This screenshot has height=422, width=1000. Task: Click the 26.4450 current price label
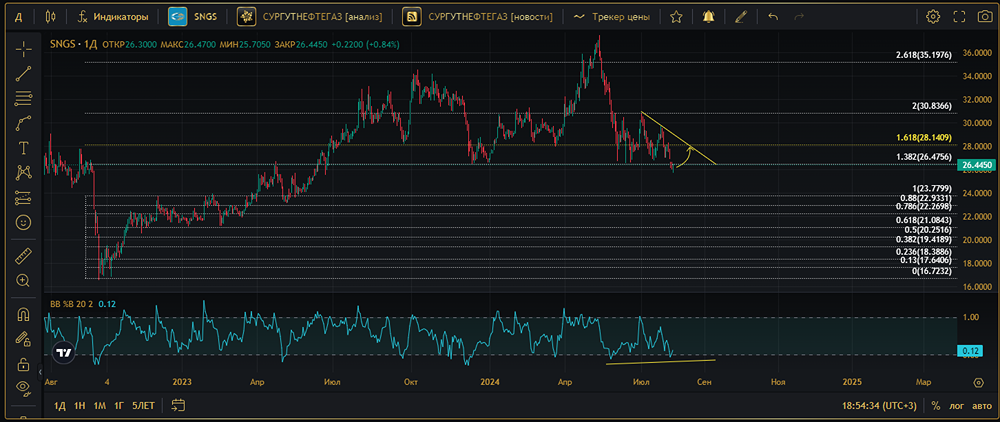pyautogui.click(x=976, y=164)
